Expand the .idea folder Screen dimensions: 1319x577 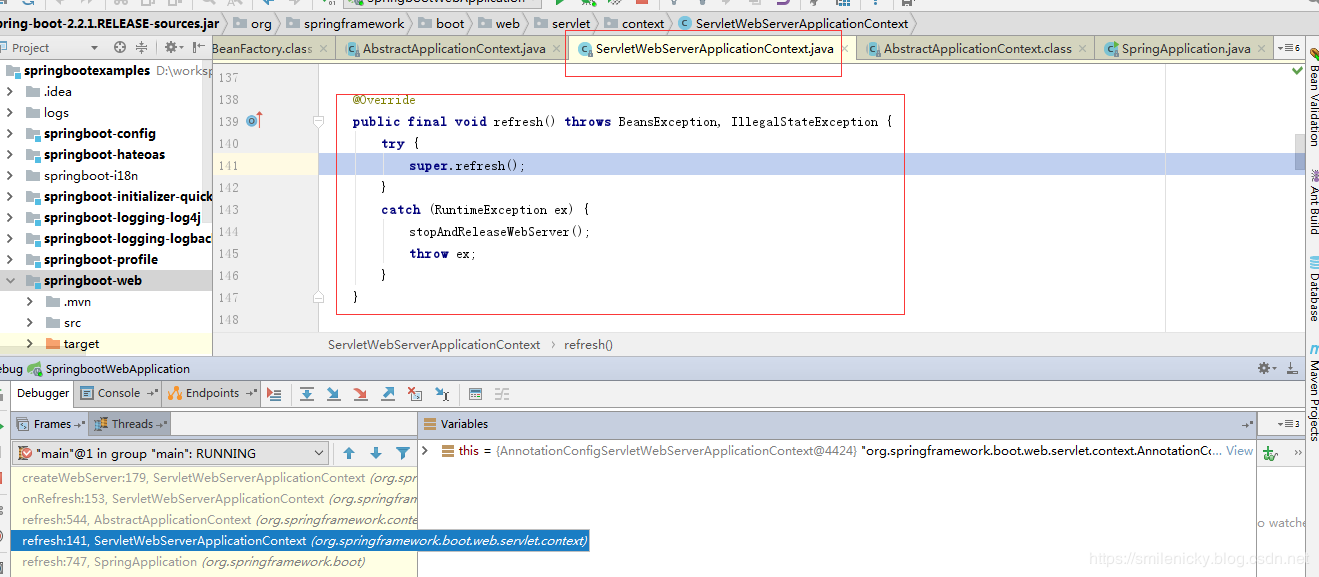tap(9, 91)
